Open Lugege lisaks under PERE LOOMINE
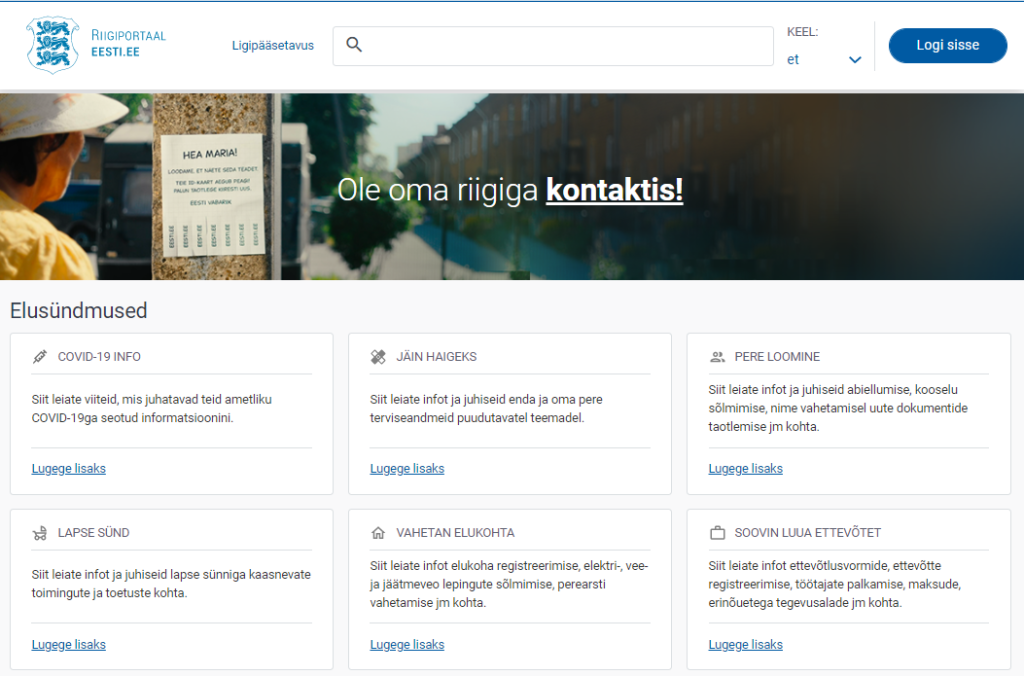 745,468
